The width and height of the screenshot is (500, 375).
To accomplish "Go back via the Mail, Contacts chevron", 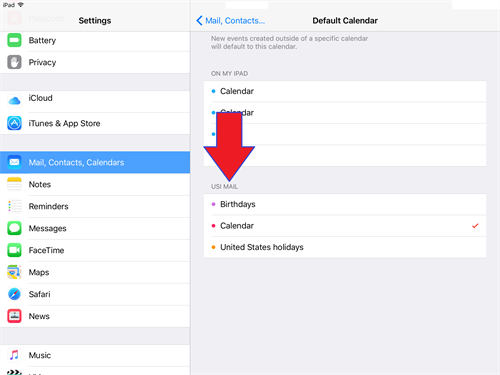I will point(231,21).
